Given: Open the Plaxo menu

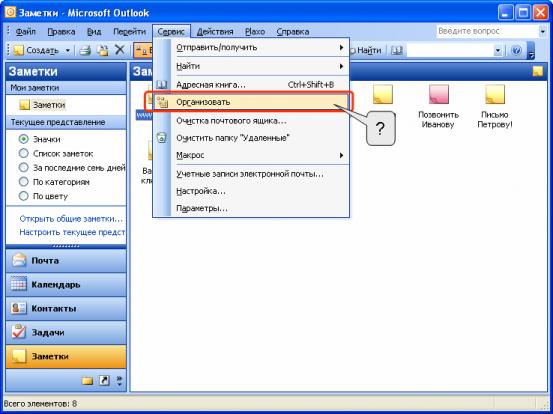Looking at the screenshot, I should coord(255,31).
